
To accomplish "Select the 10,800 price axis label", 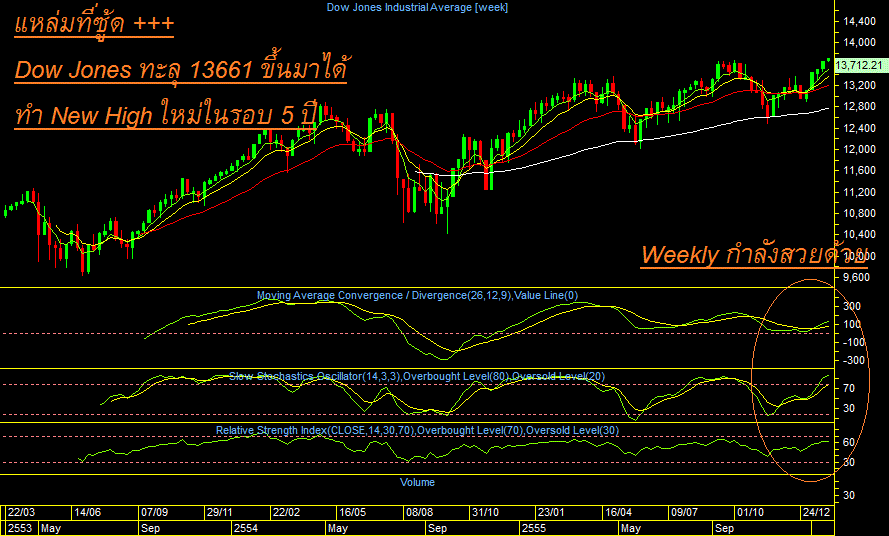I will pos(860,213).
